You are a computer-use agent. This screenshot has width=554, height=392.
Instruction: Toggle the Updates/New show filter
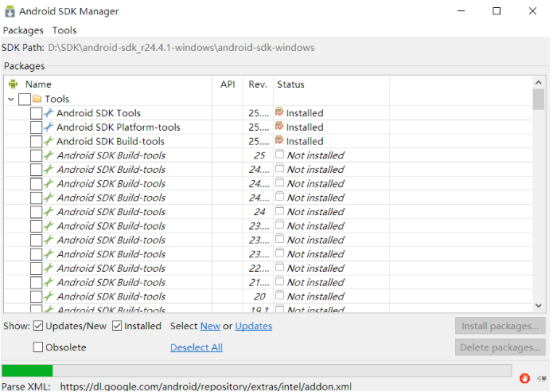tap(38, 326)
